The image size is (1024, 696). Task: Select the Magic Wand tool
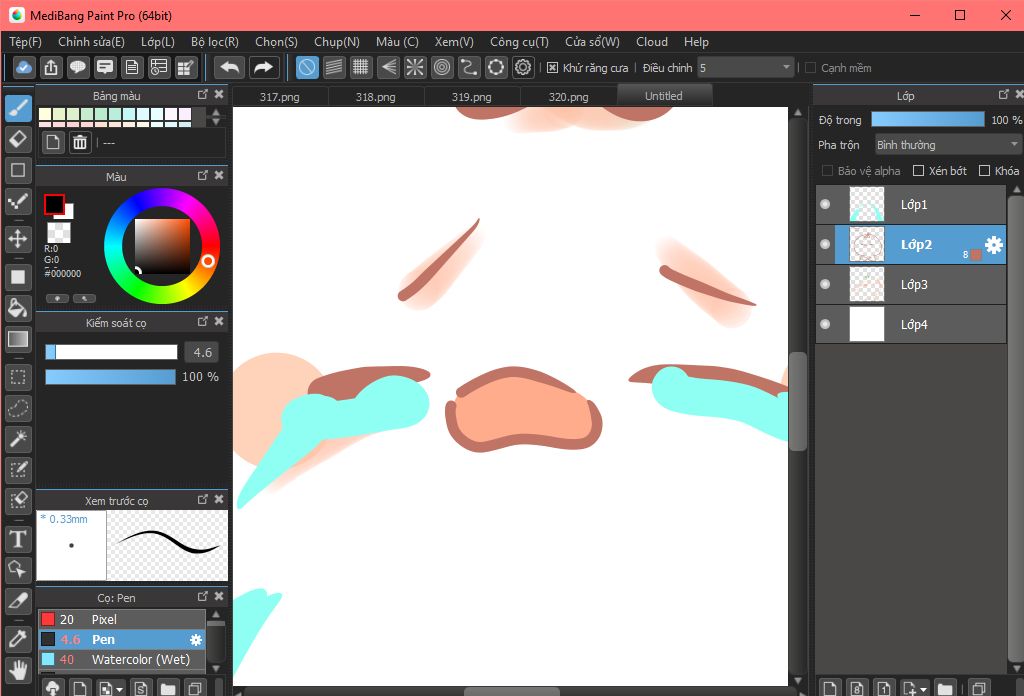click(18, 439)
